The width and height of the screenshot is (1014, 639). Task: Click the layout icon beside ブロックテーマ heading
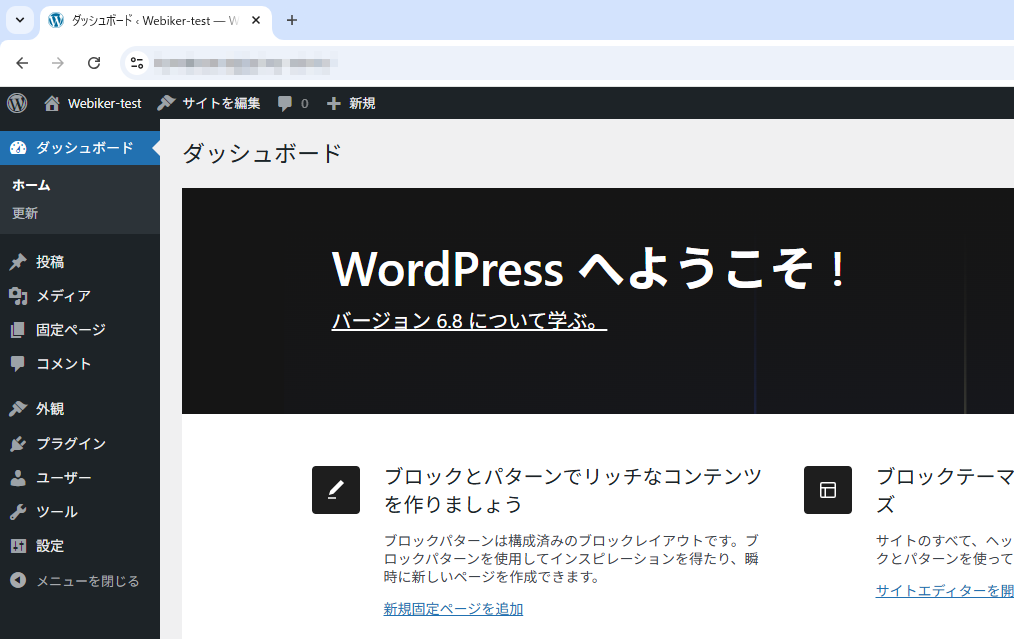click(x=828, y=490)
